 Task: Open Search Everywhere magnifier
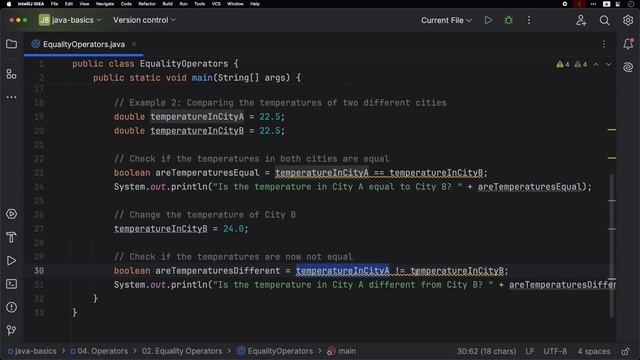[x=604, y=20]
